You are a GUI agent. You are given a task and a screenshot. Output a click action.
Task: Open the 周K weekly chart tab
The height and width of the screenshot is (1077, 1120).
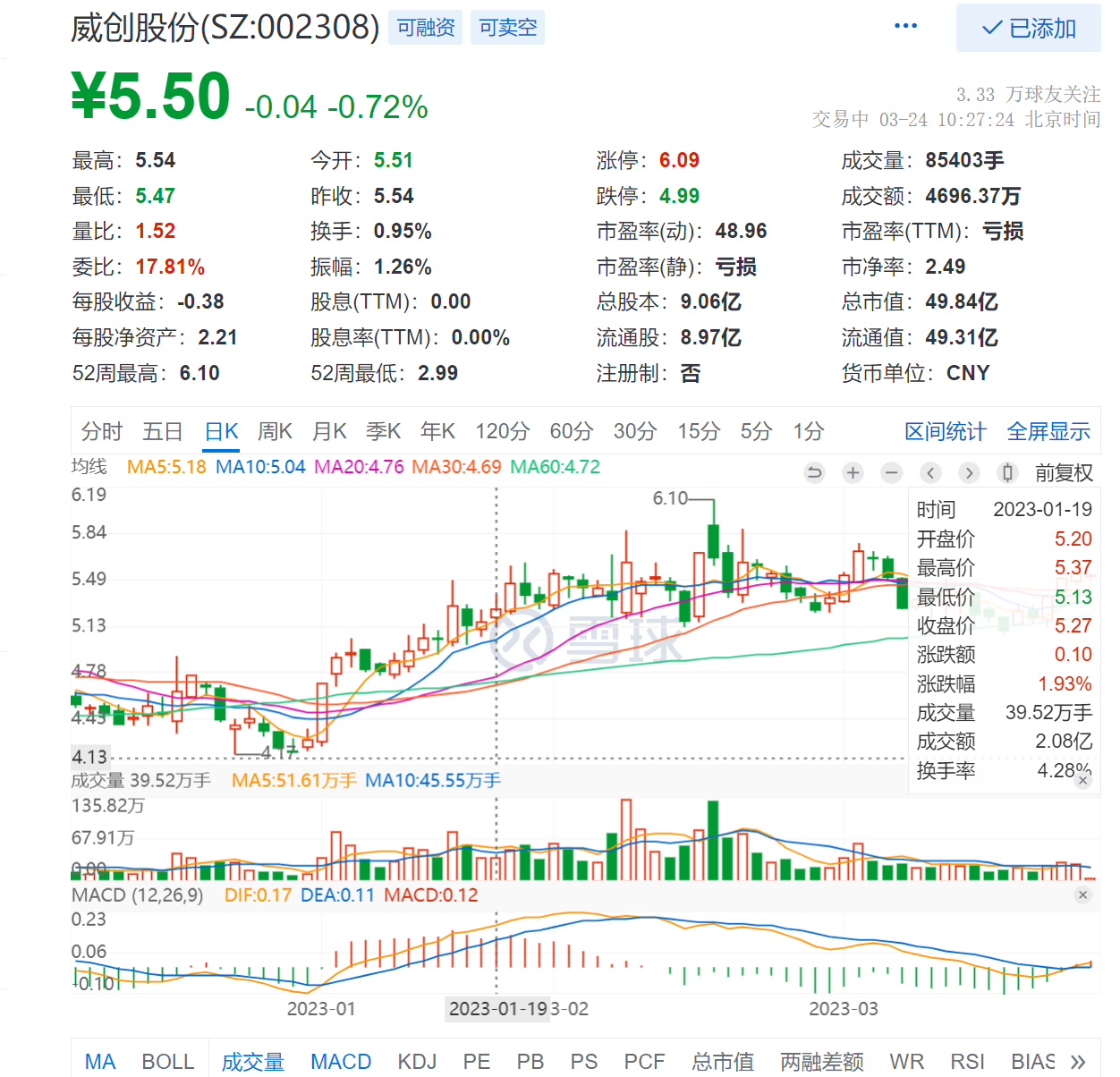click(276, 432)
